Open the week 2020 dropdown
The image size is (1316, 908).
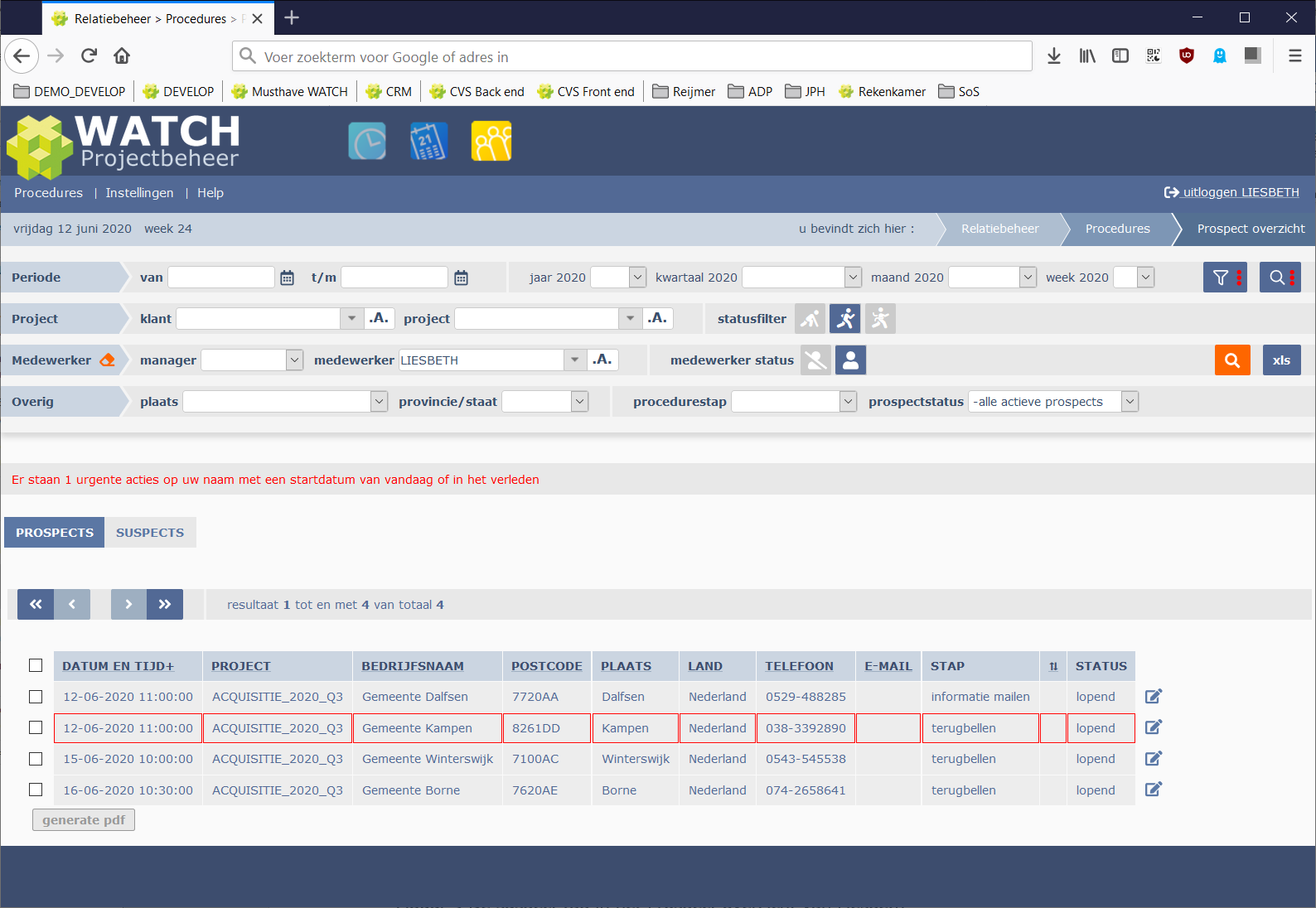click(1134, 278)
